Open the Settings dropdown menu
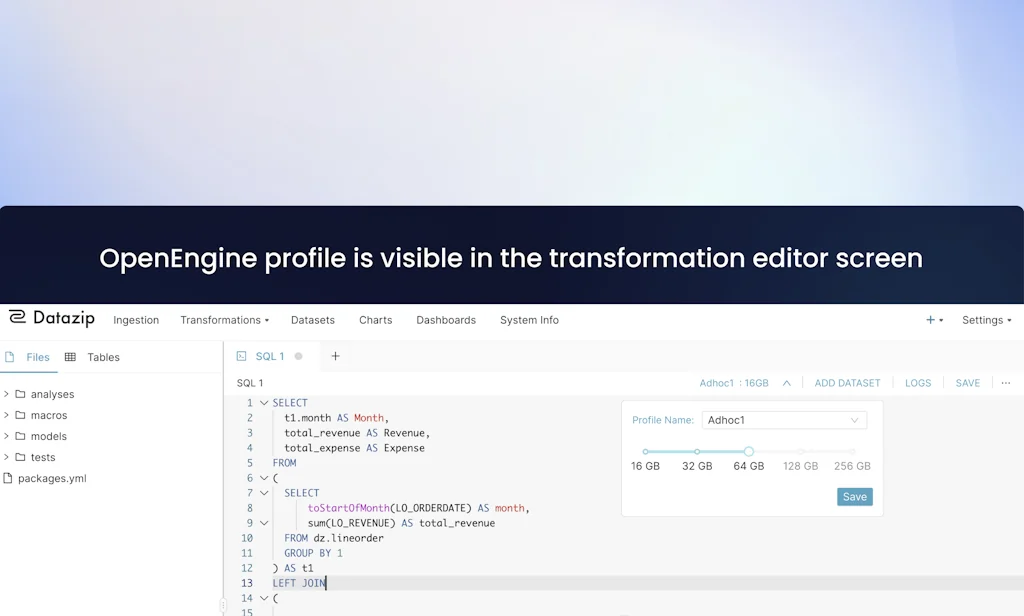The width and height of the screenshot is (1024, 616). (986, 320)
